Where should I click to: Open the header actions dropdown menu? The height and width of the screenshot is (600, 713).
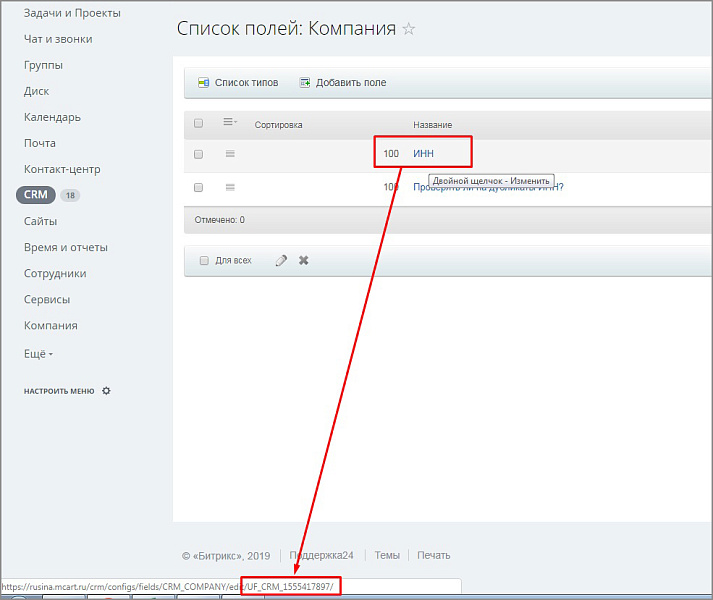pyautogui.click(x=229, y=123)
